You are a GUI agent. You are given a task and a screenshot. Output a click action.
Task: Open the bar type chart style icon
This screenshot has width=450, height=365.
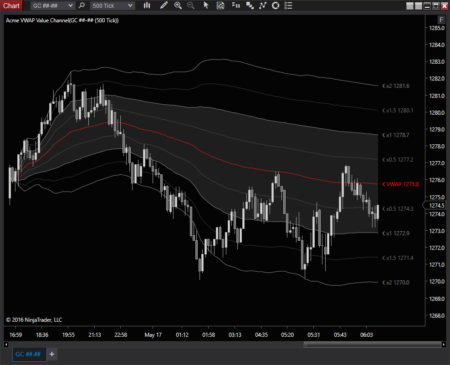point(147,5)
